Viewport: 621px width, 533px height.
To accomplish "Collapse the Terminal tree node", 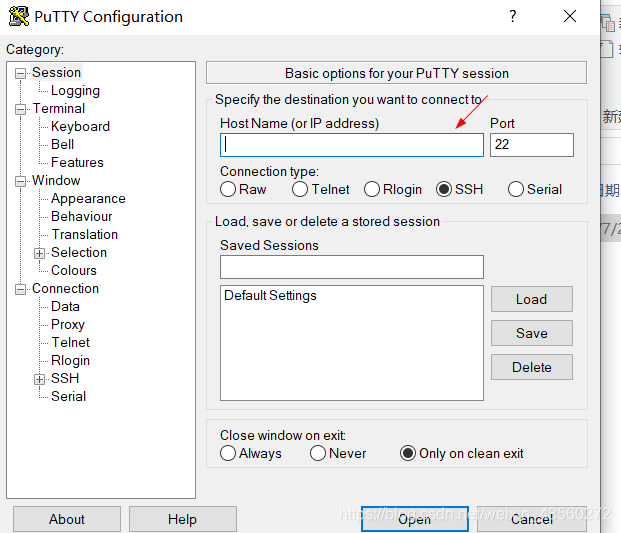I will click(20, 109).
